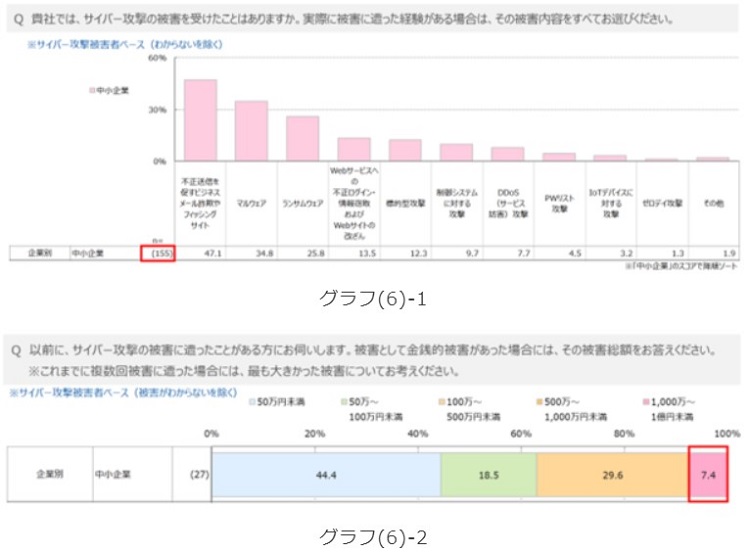Click the 80% x-axis label in graph (6)-2

[x=624, y=434]
